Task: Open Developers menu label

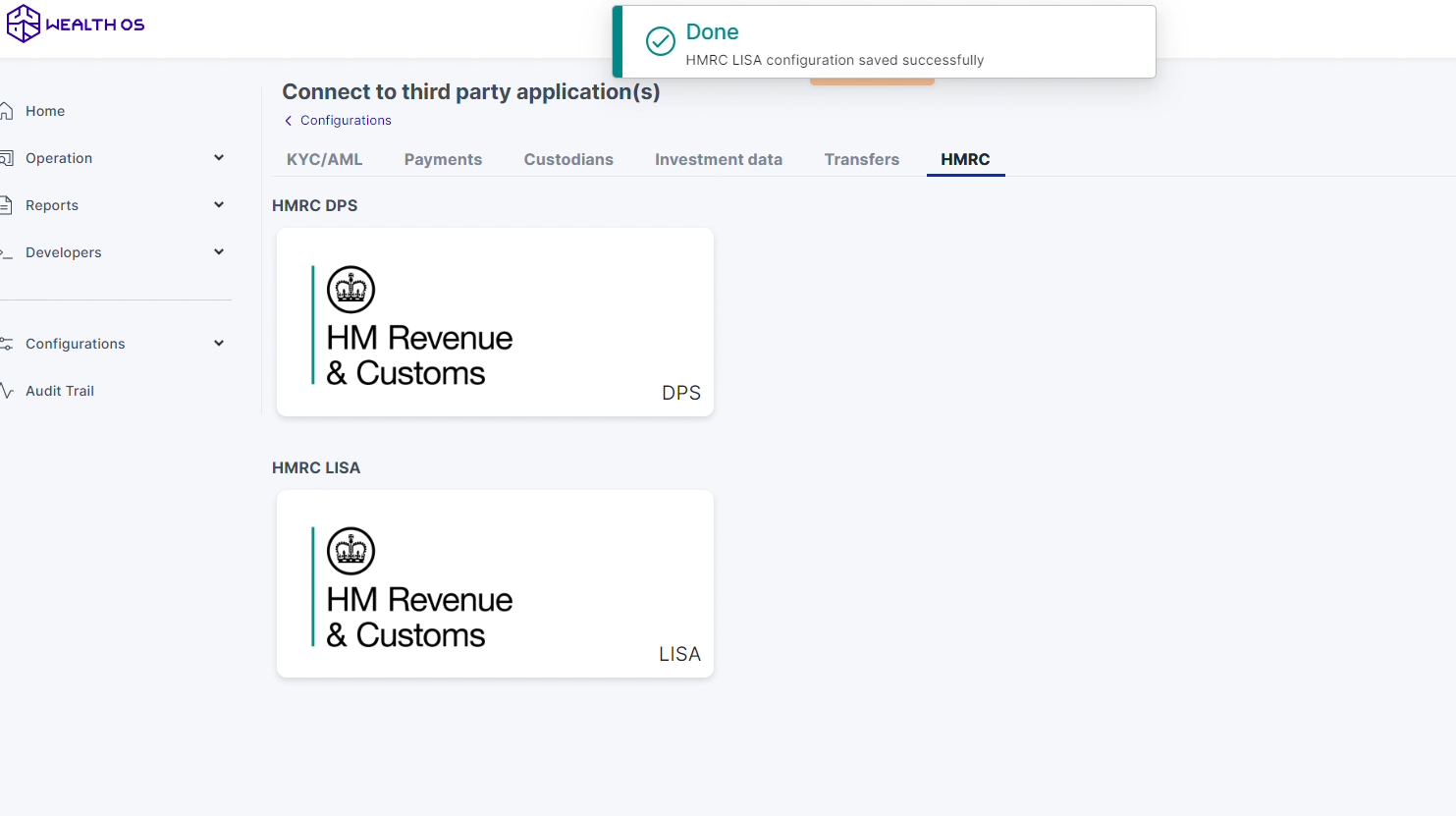Action: (64, 252)
